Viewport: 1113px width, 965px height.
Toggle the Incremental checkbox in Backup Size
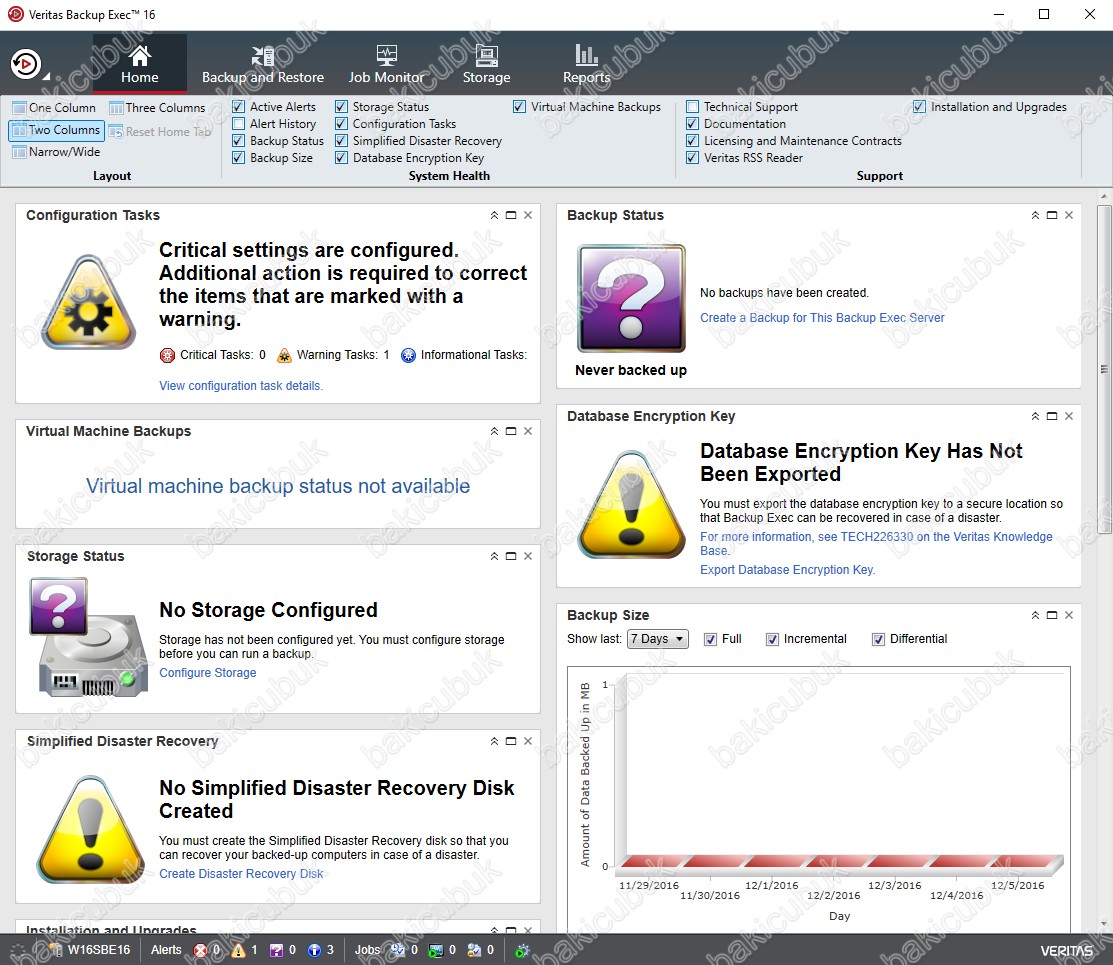click(x=772, y=639)
